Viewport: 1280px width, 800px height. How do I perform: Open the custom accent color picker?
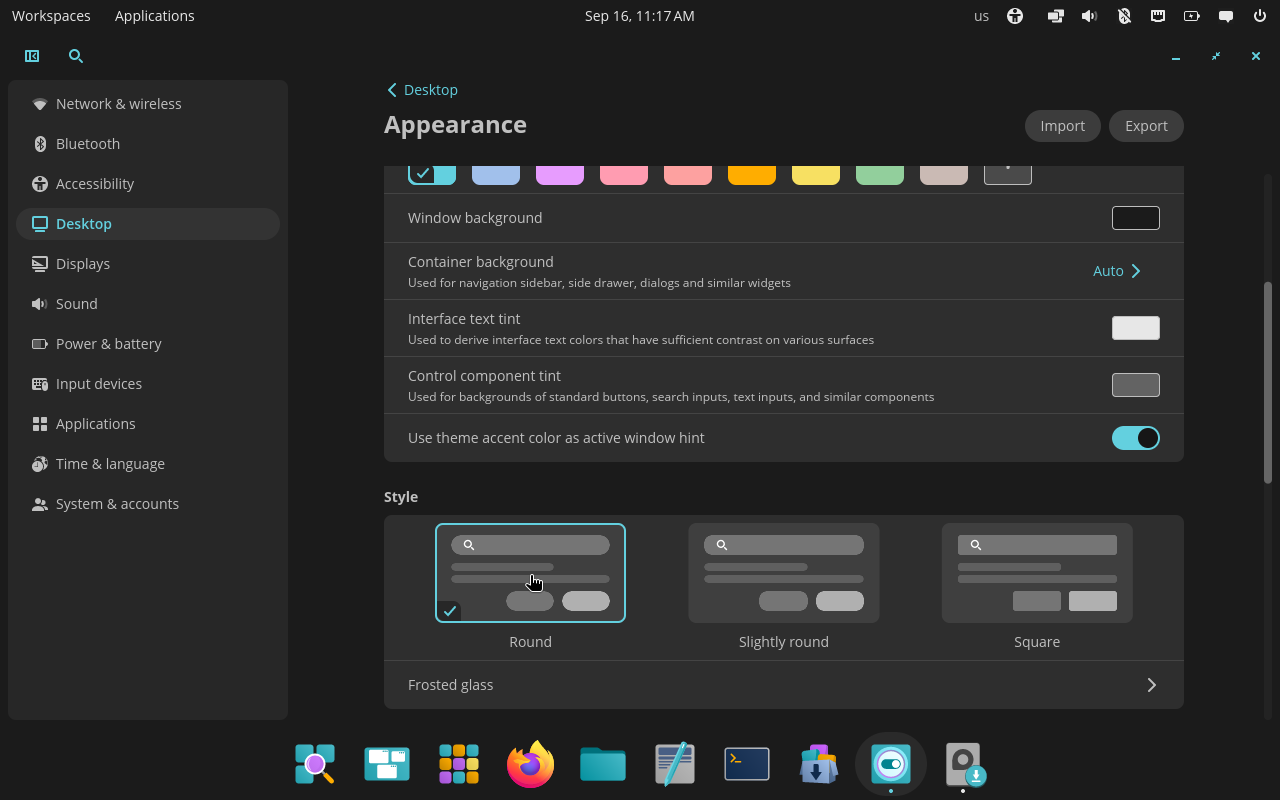[1008, 175]
